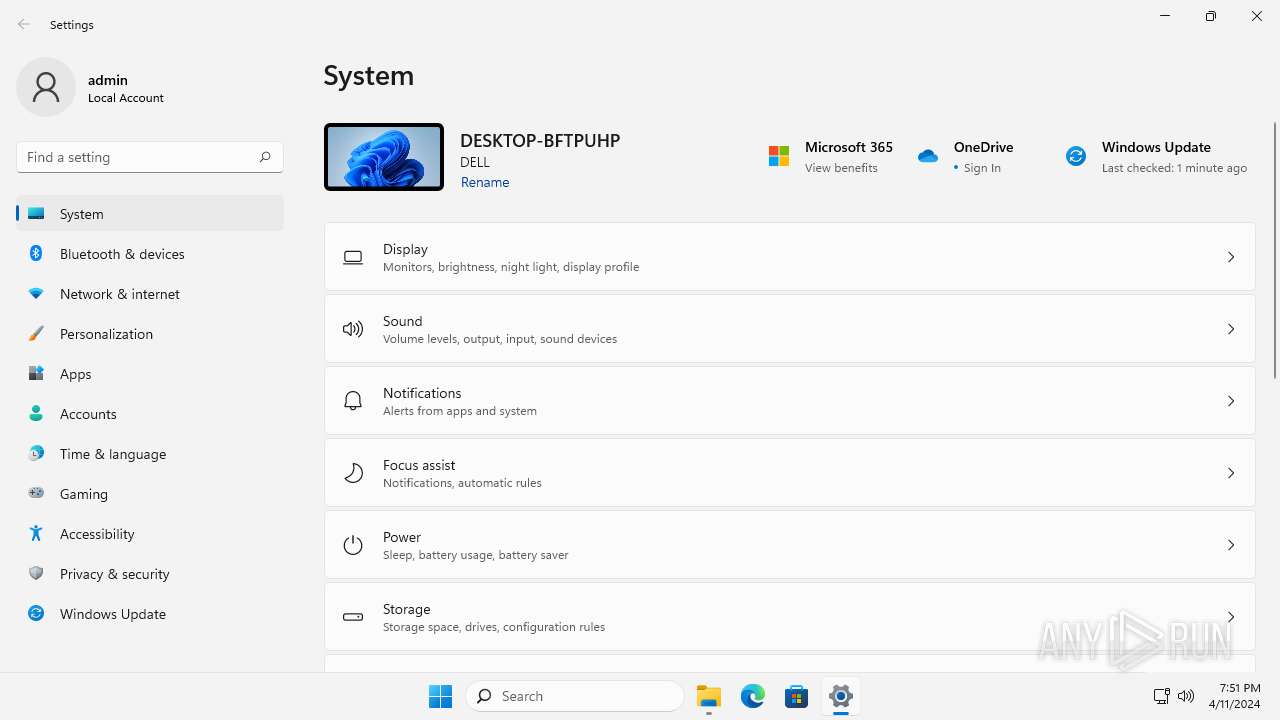Click the Microsoft 365 logo icon
Screen dimensions: 1280x720
[779, 156]
